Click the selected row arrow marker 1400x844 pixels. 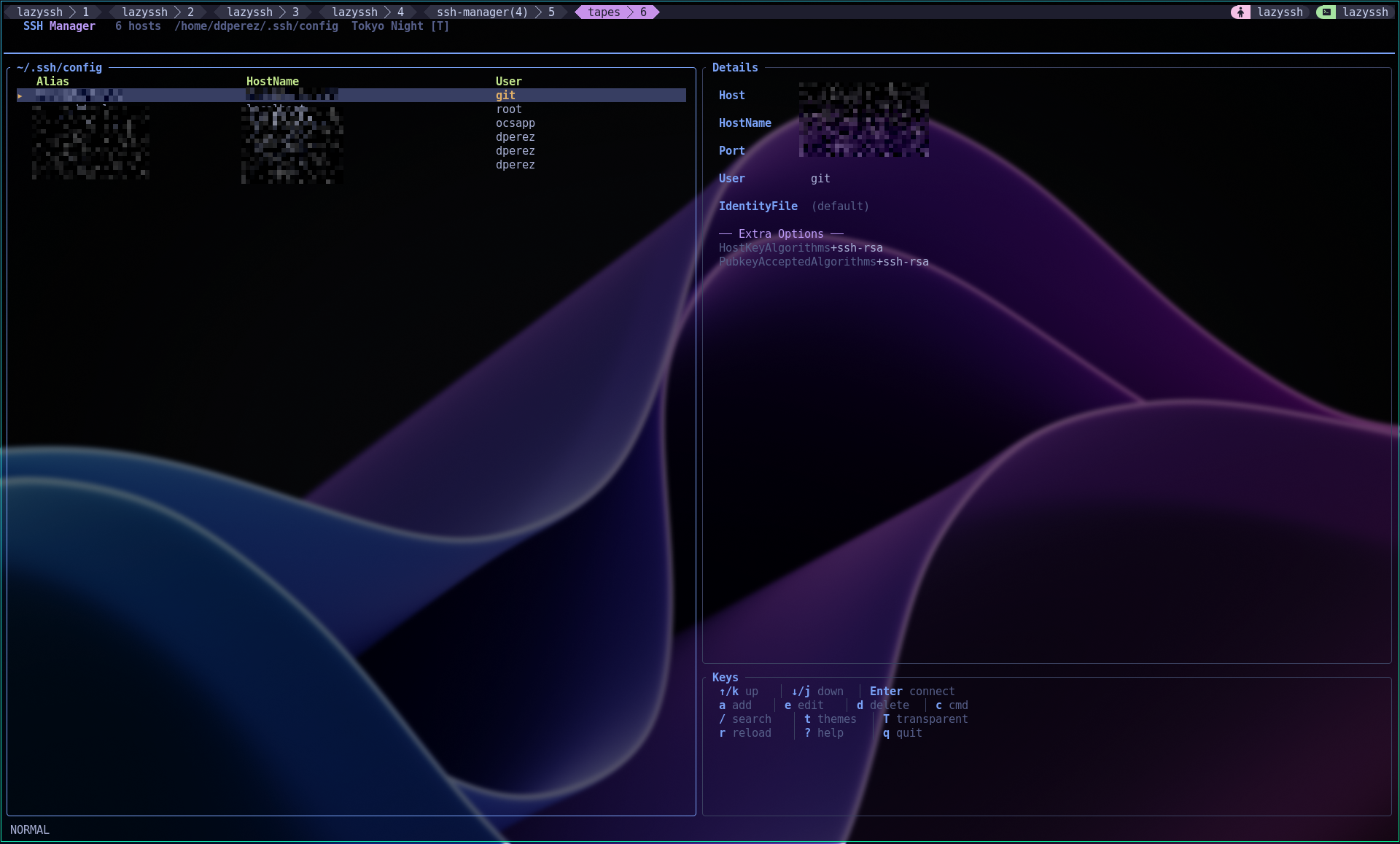click(x=20, y=96)
